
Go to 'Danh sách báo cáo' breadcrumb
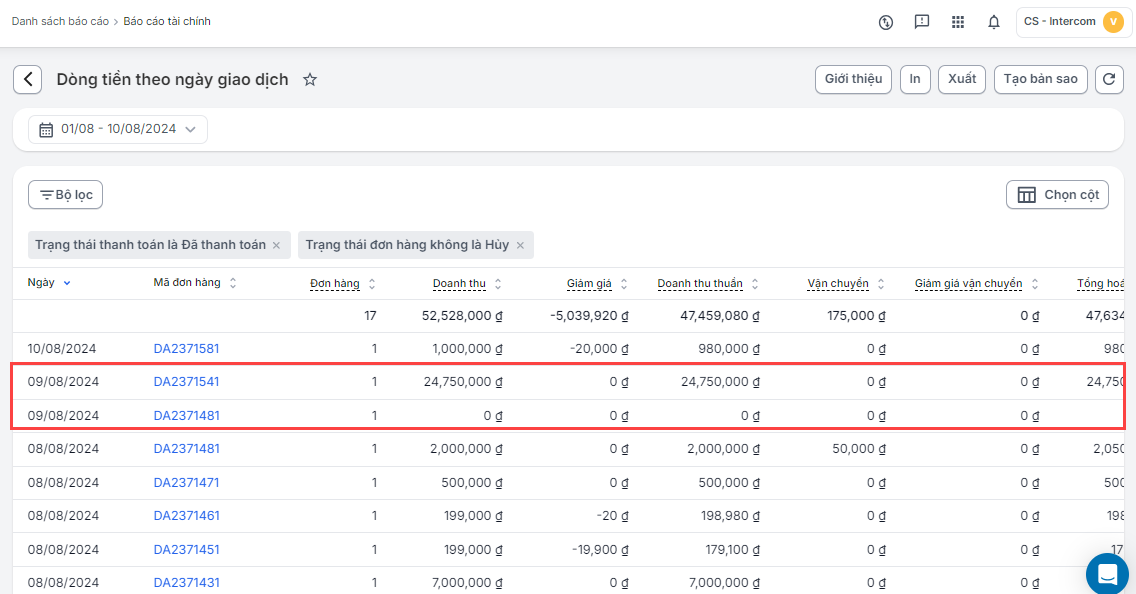(60, 21)
